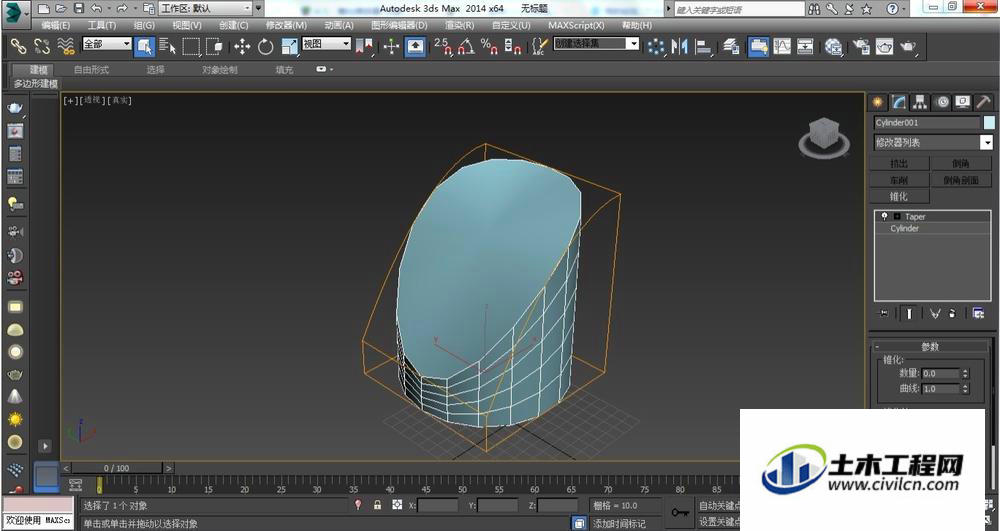Screen dimensions: 1000x531
Task: Toggle the Angle Snap button
Action: point(466,47)
